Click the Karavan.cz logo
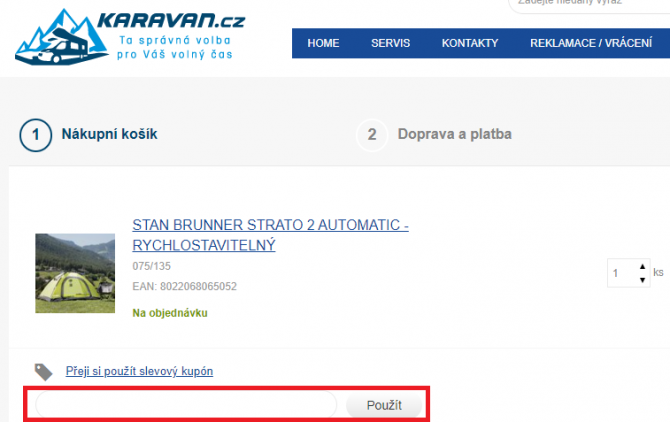Screen dimensions: 670x422 130,37
